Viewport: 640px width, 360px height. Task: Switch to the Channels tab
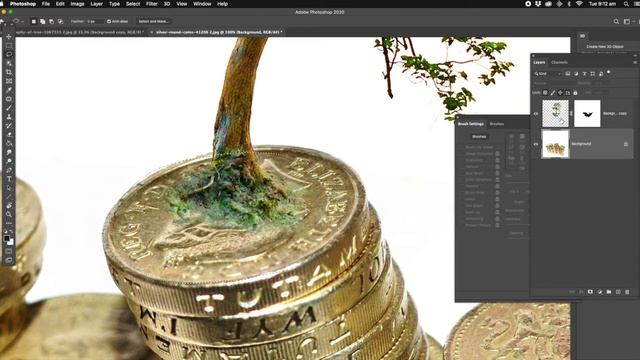[559, 62]
